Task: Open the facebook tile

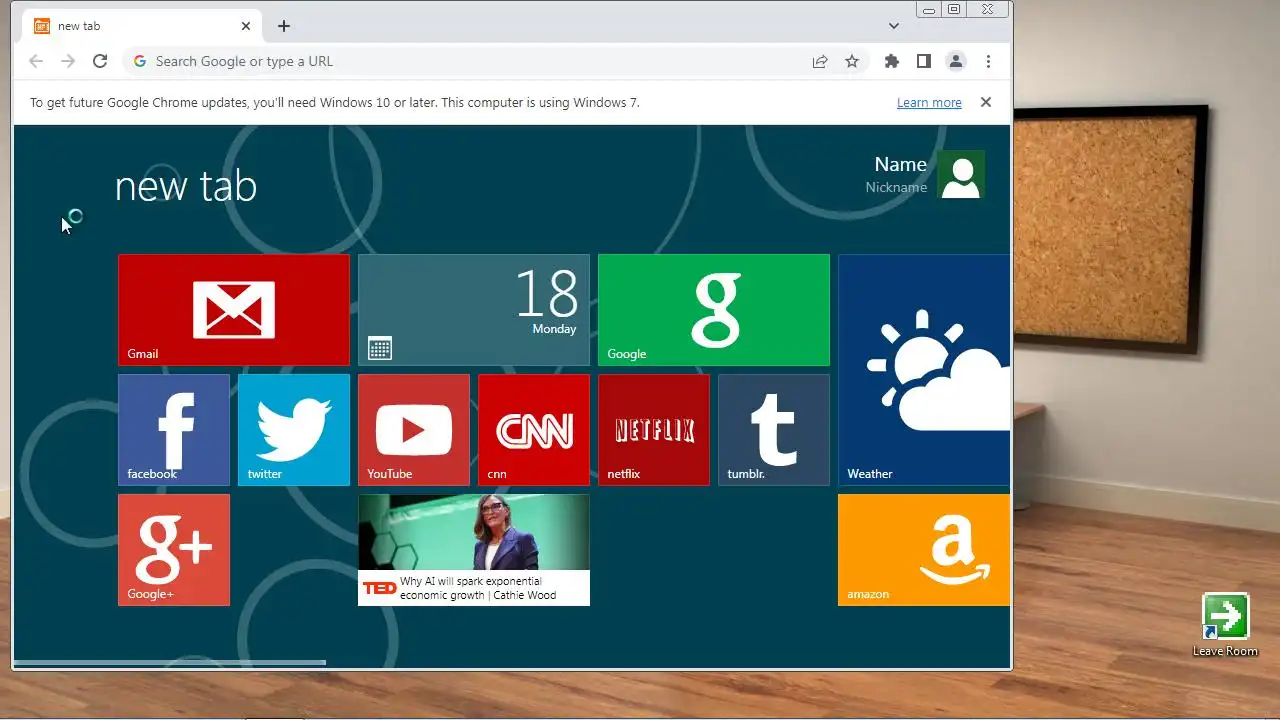Action: tap(174, 430)
